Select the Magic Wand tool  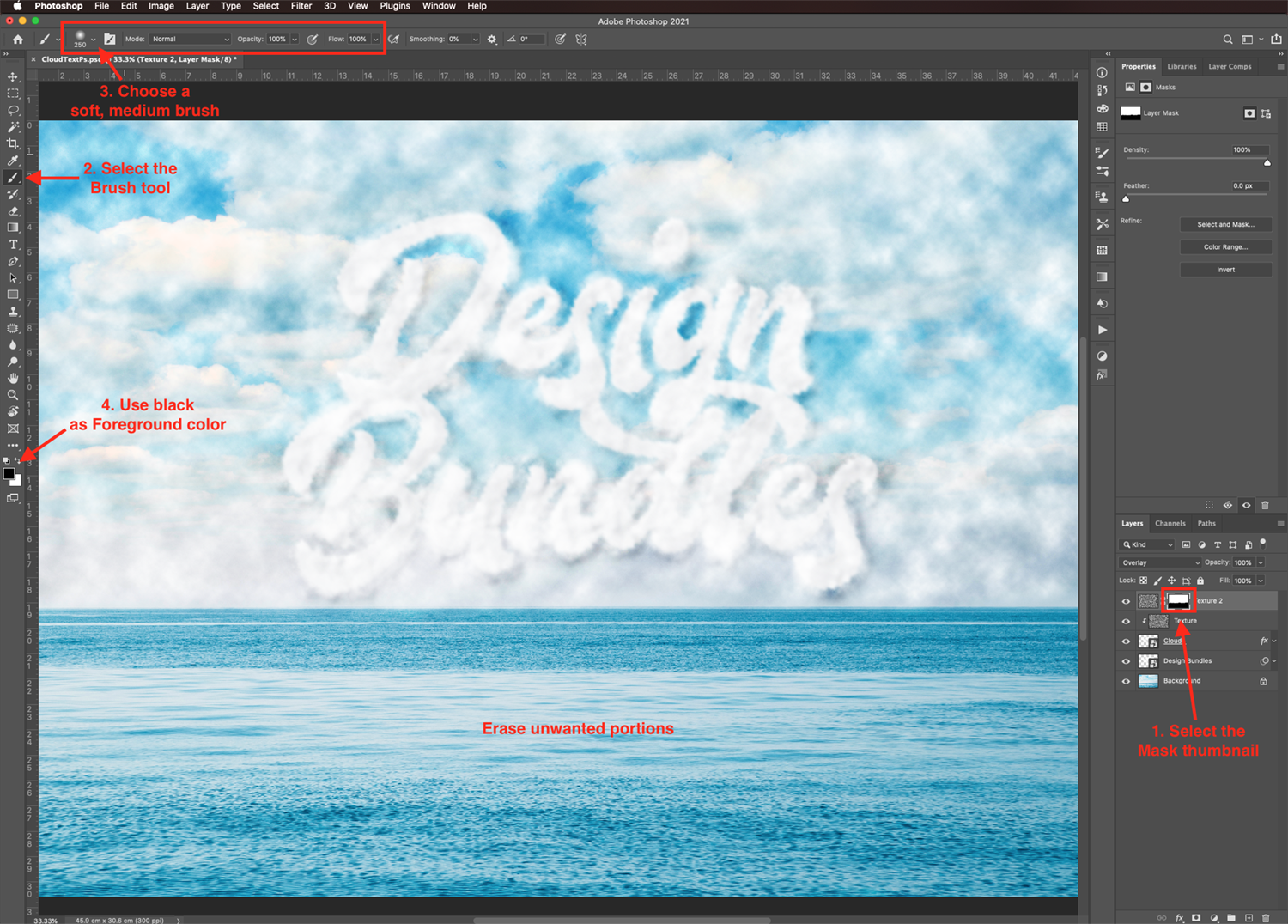click(13, 127)
